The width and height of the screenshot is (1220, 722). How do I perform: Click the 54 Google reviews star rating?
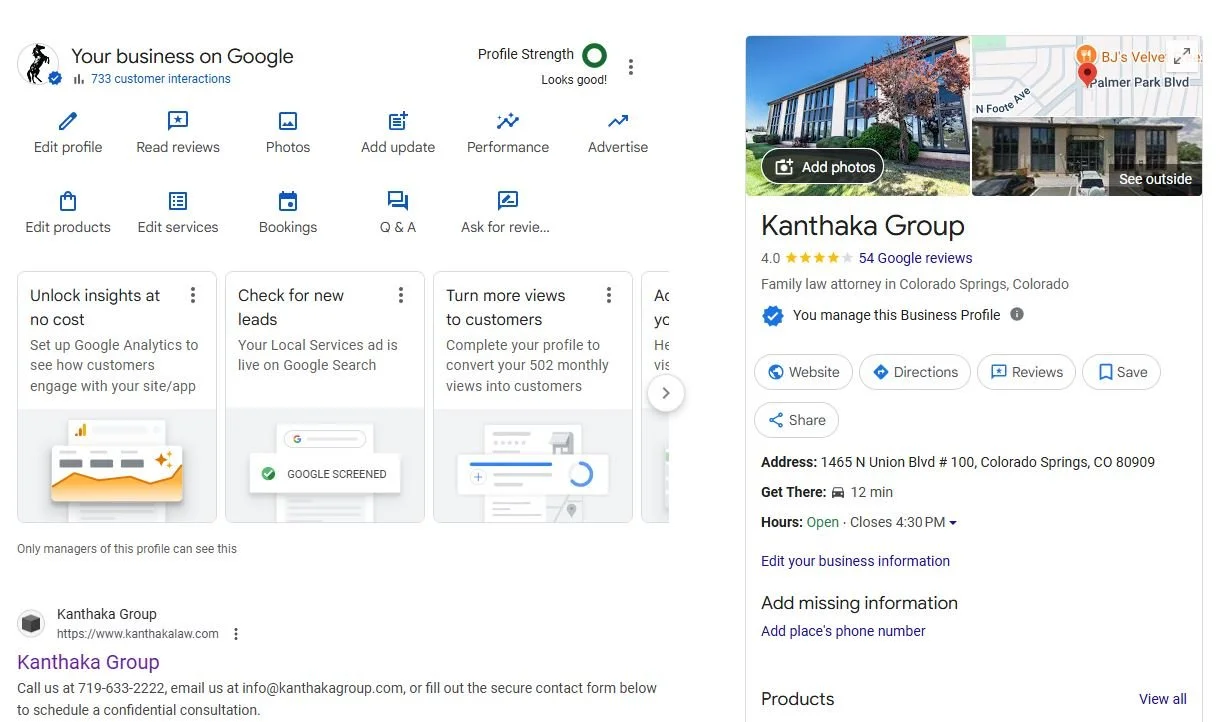pos(820,258)
